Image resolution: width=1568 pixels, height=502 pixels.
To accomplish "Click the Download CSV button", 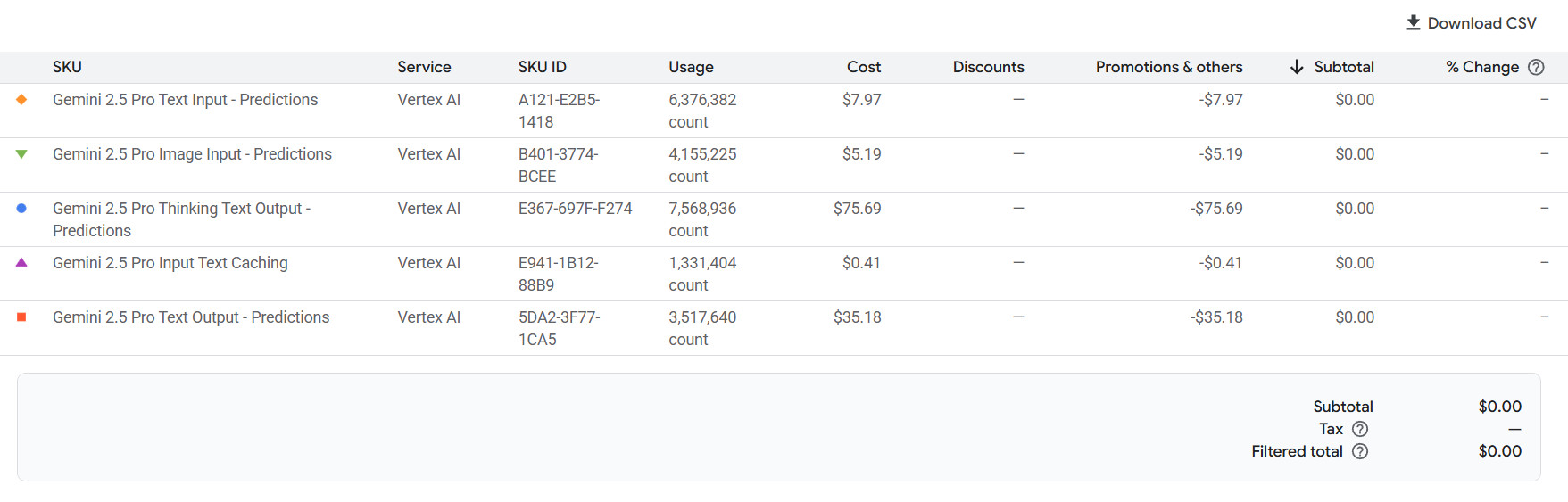I will tap(1471, 23).
